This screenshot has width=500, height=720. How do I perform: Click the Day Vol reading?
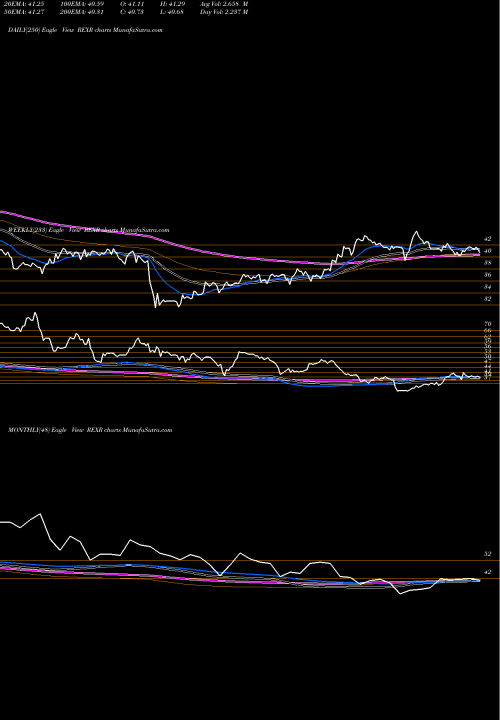click(x=224, y=12)
